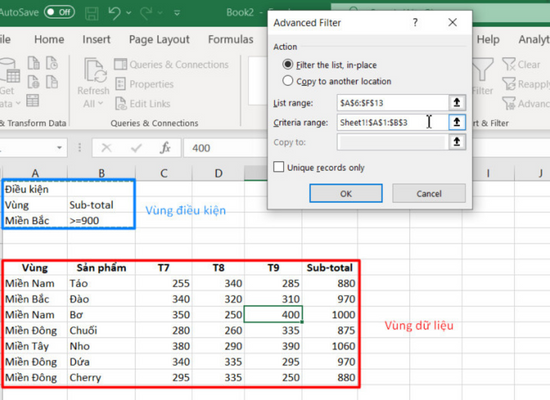The image size is (550, 400).
Task: Expand the Name Box dropdown arrow
Action: (x=59, y=148)
